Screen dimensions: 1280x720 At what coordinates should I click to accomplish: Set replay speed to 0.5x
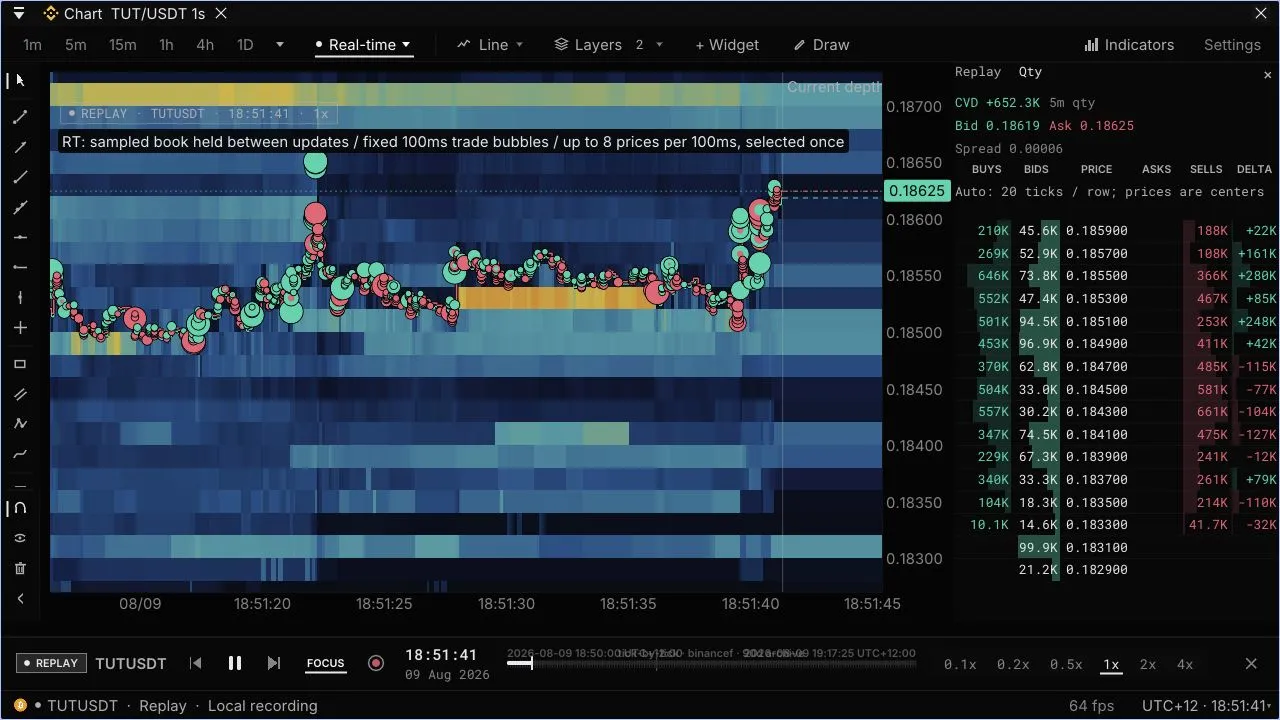point(1066,664)
